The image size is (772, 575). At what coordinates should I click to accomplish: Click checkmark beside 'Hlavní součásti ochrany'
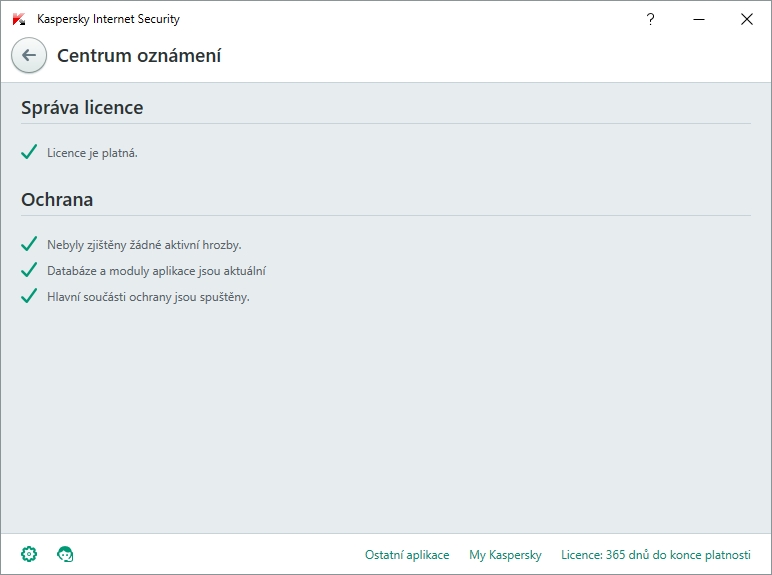(29, 296)
